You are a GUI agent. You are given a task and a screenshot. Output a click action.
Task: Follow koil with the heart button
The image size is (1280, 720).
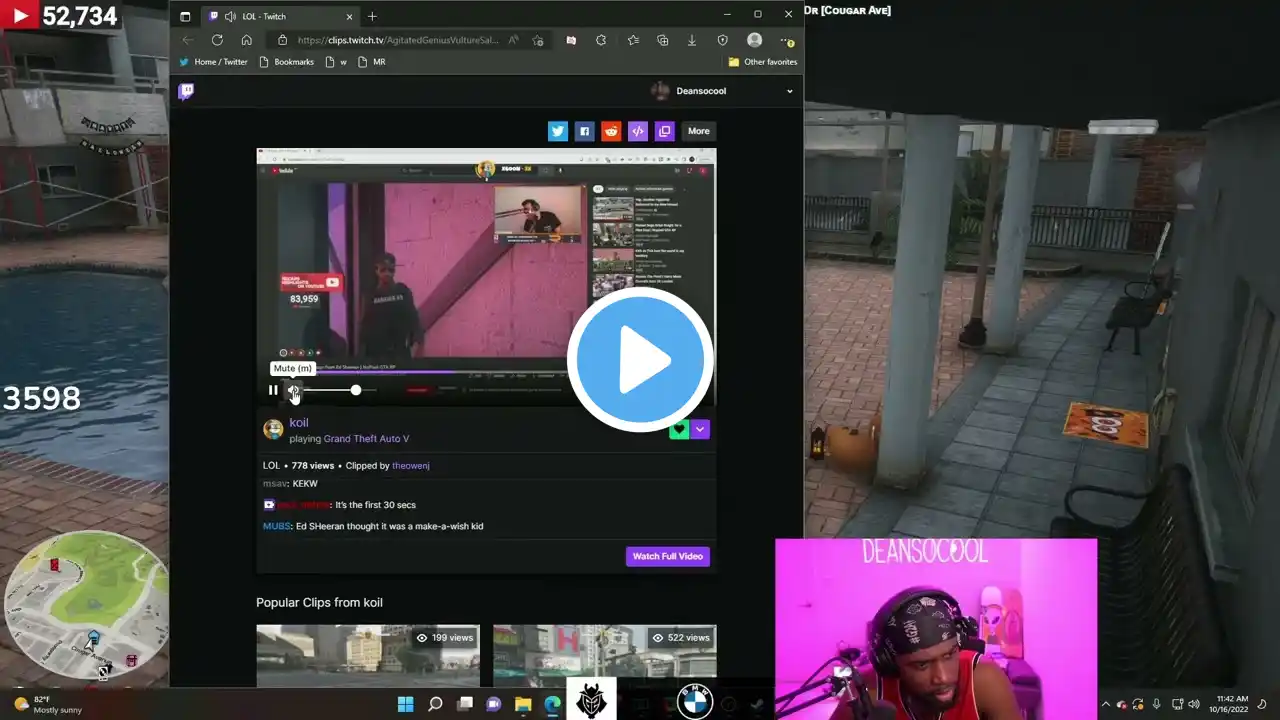(679, 429)
